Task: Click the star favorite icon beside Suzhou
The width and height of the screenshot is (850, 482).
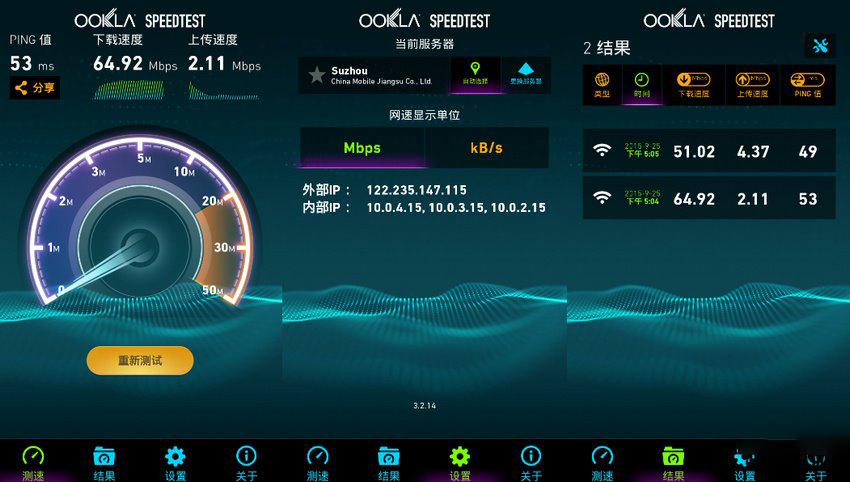Action: click(317, 74)
